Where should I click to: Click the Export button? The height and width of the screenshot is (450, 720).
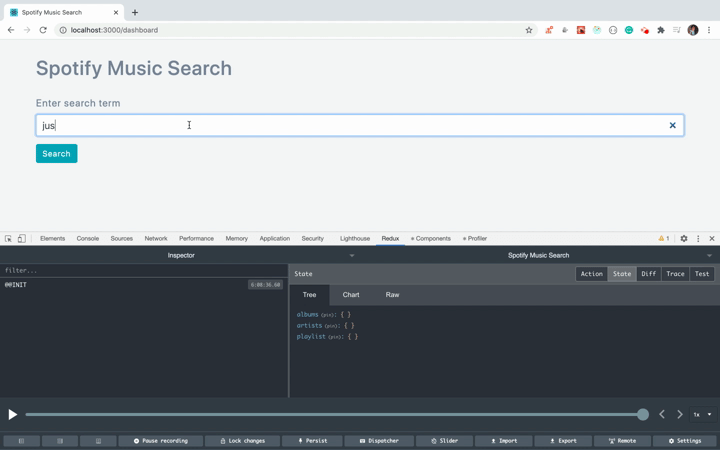pyautogui.click(x=563, y=441)
